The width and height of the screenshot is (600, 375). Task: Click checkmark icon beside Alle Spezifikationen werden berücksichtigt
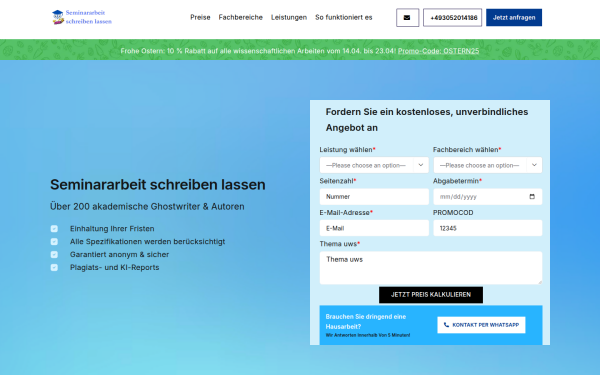[54, 242]
